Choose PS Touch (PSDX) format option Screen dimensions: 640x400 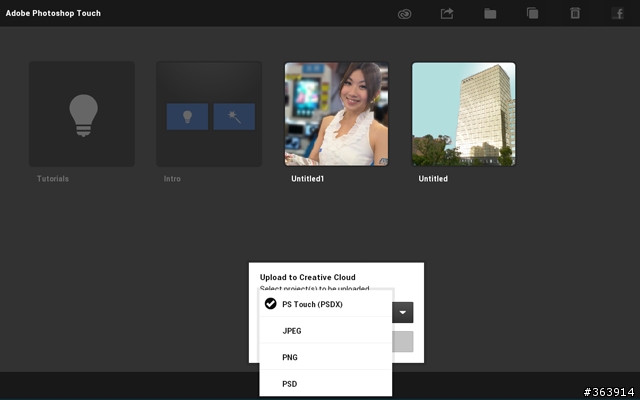click(326, 304)
